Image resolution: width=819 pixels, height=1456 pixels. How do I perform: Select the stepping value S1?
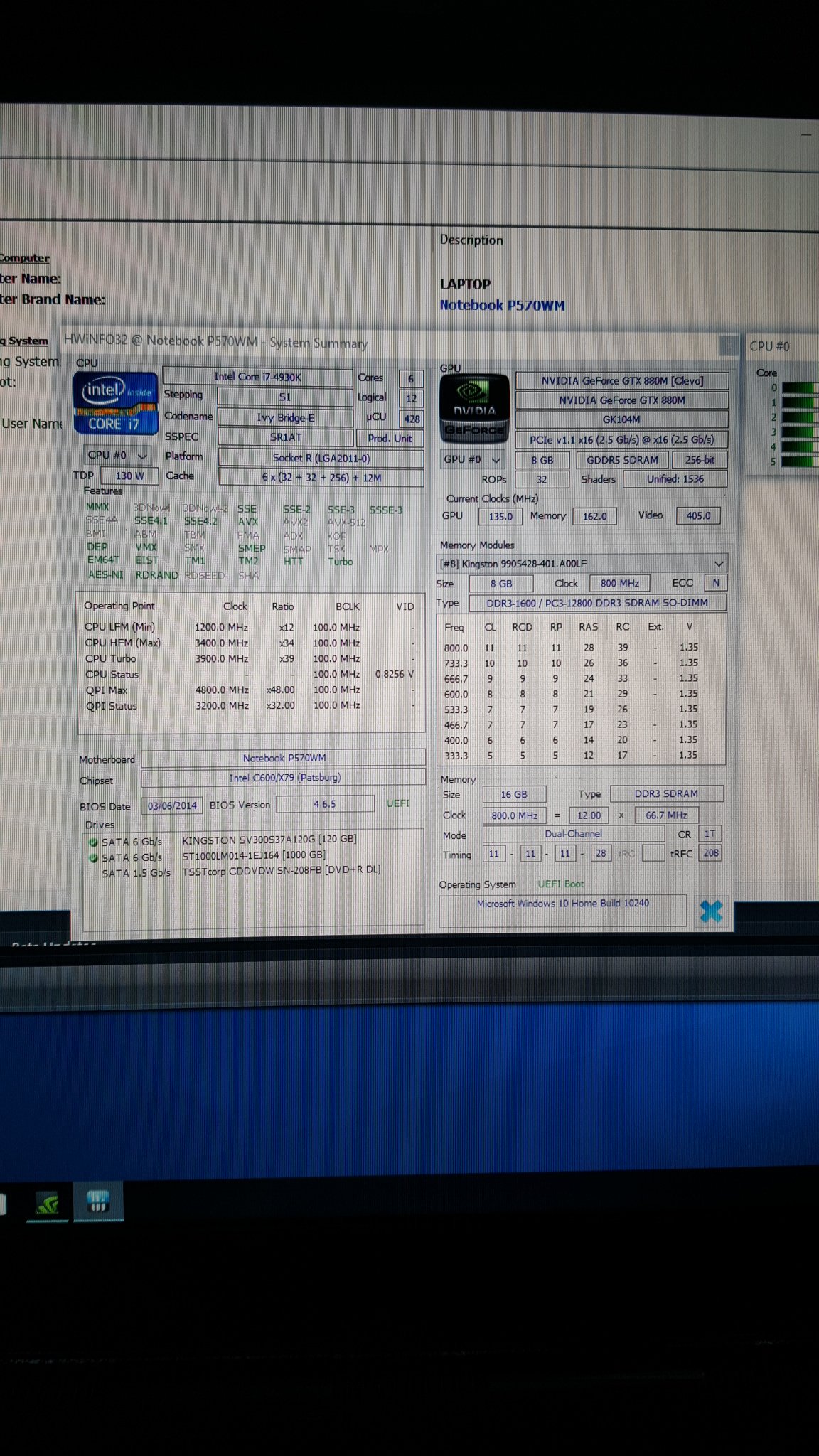pos(284,397)
